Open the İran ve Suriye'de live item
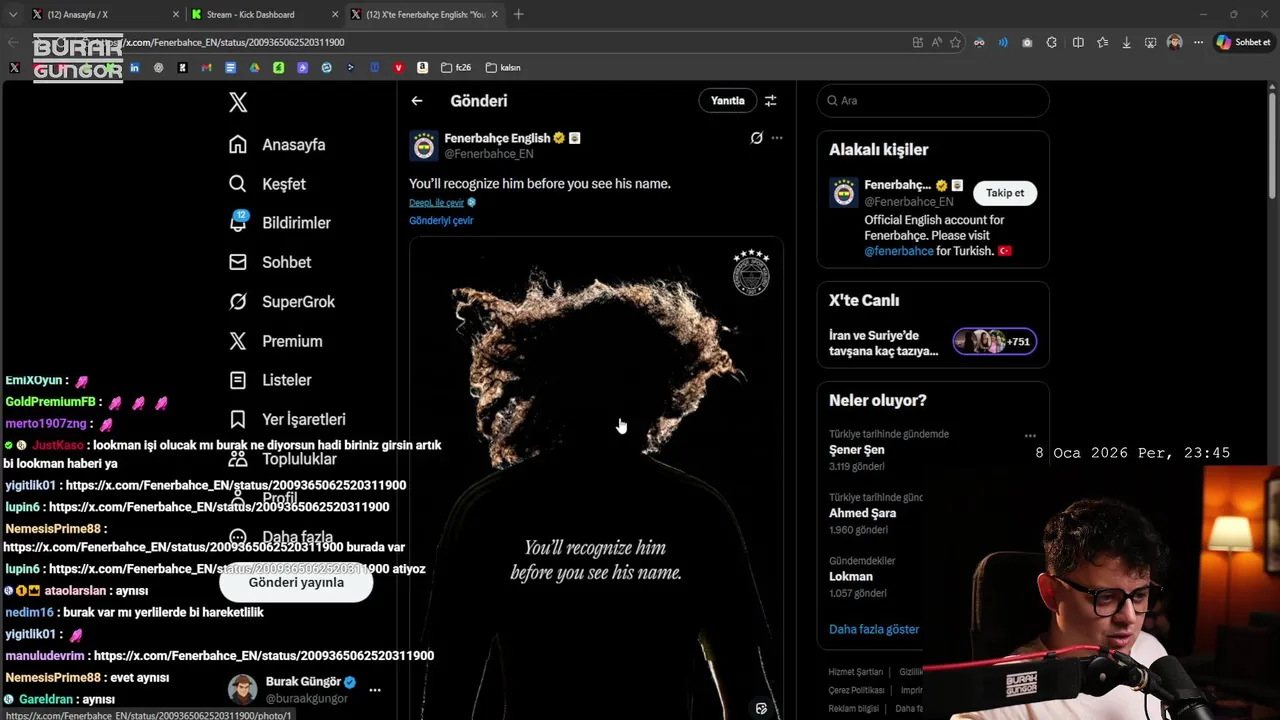This screenshot has height=720, width=1280. coord(884,343)
